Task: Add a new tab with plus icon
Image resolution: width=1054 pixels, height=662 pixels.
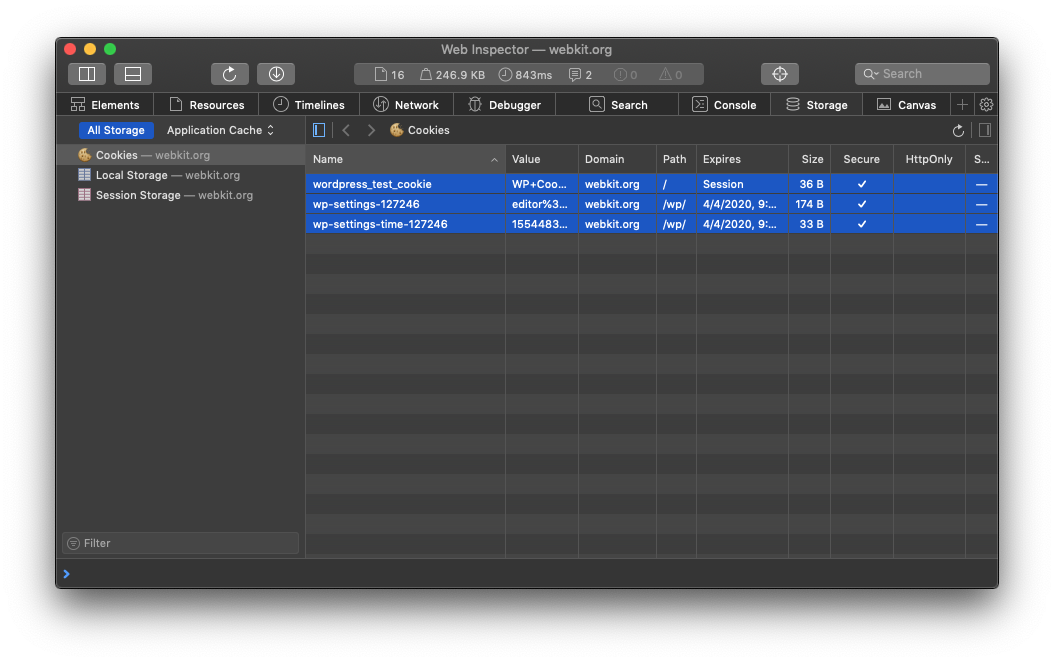Action: point(962,105)
